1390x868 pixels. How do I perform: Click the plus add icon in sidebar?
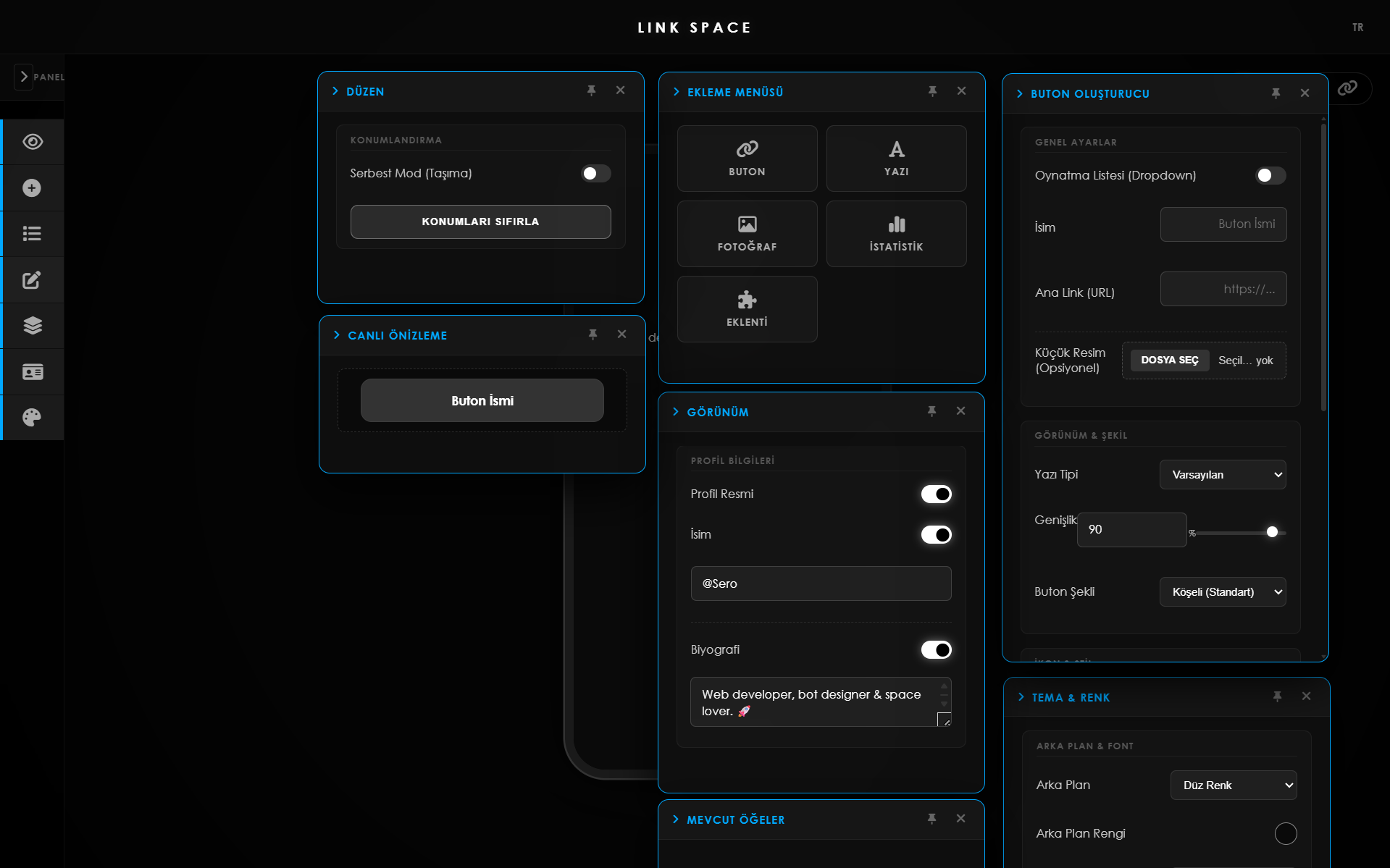[x=32, y=188]
